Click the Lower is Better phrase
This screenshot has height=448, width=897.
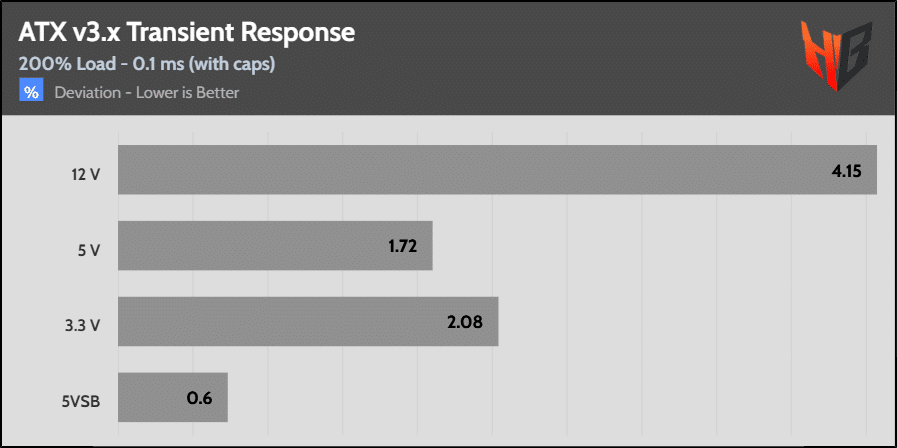click(187, 92)
